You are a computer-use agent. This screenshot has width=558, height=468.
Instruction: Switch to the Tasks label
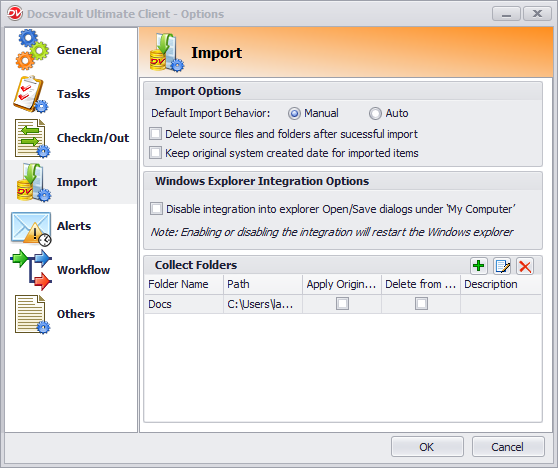(x=74, y=94)
